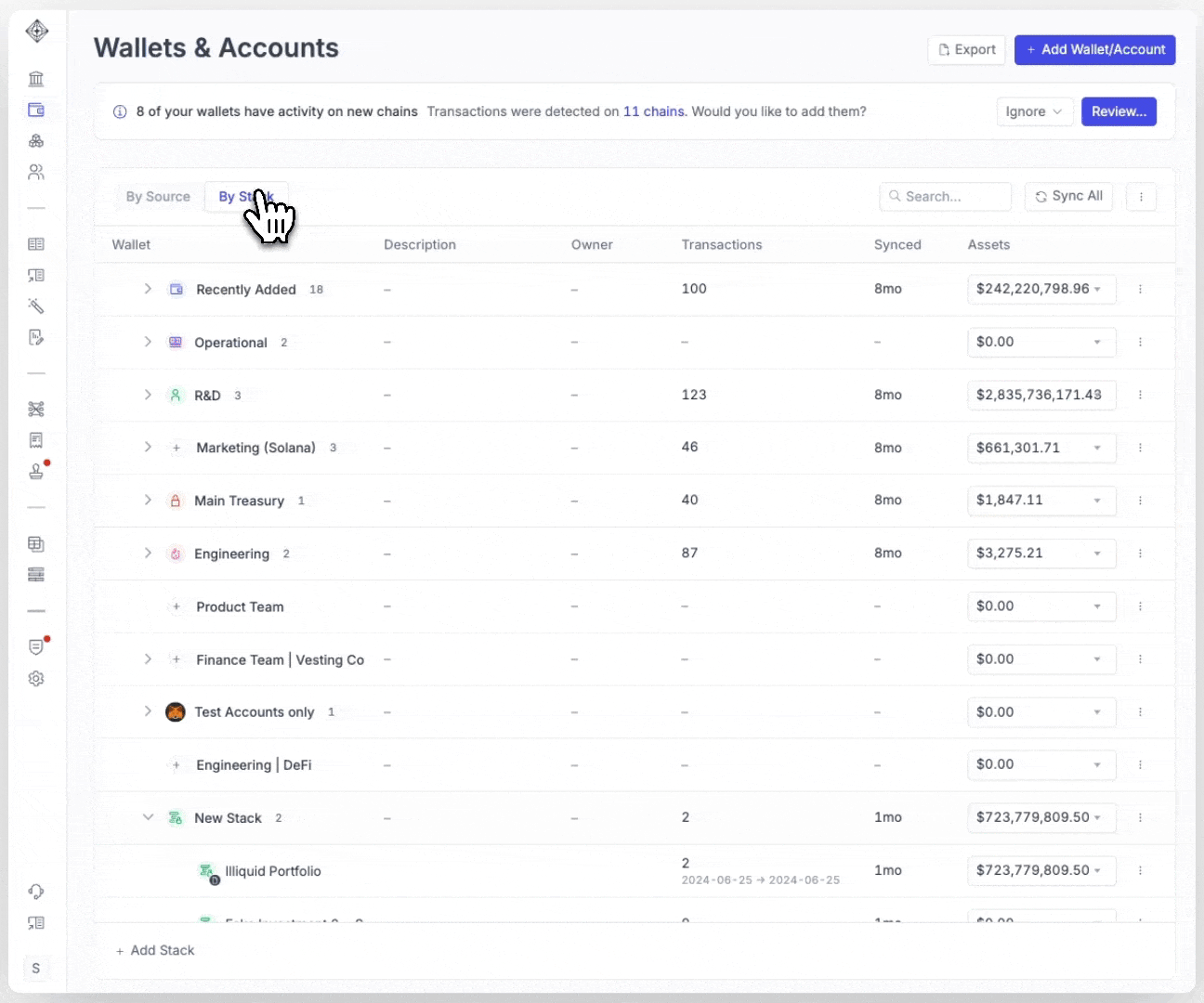Open R&D assets value dropdown
The height and width of the screenshot is (1003, 1204).
tap(1040, 395)
